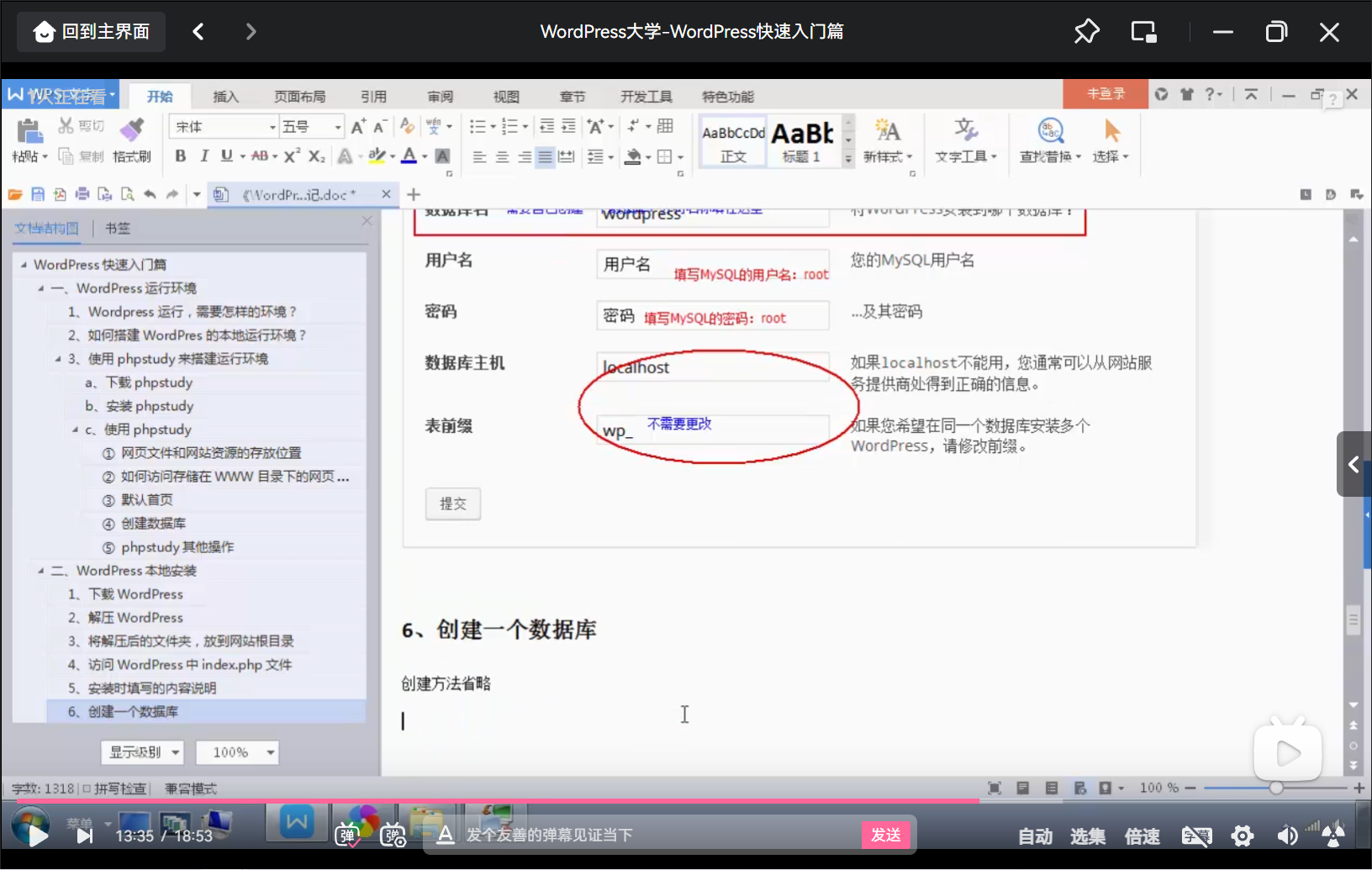Image resolution: width=1372 pixels, height=870 pixels.
Task: Click the redo arrow icon
Action: click(x=172, y=195)
